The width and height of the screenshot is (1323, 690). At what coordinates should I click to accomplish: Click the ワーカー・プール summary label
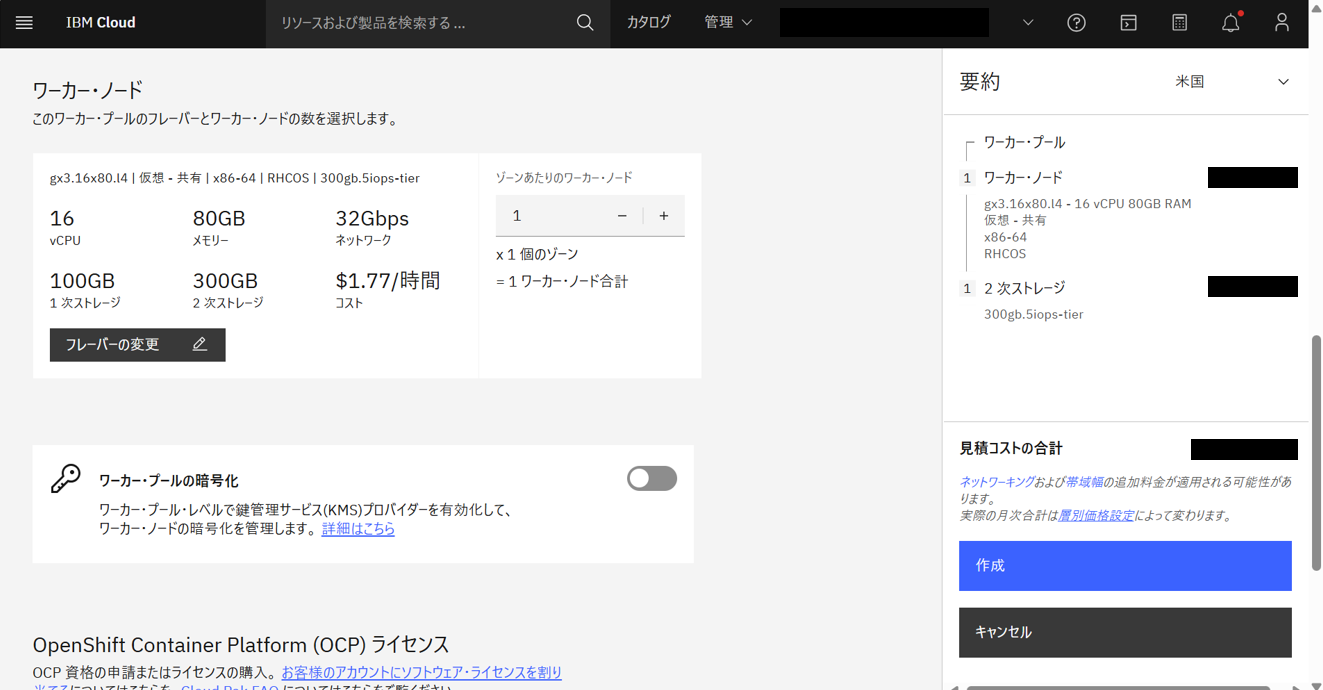pos(1024,143)
